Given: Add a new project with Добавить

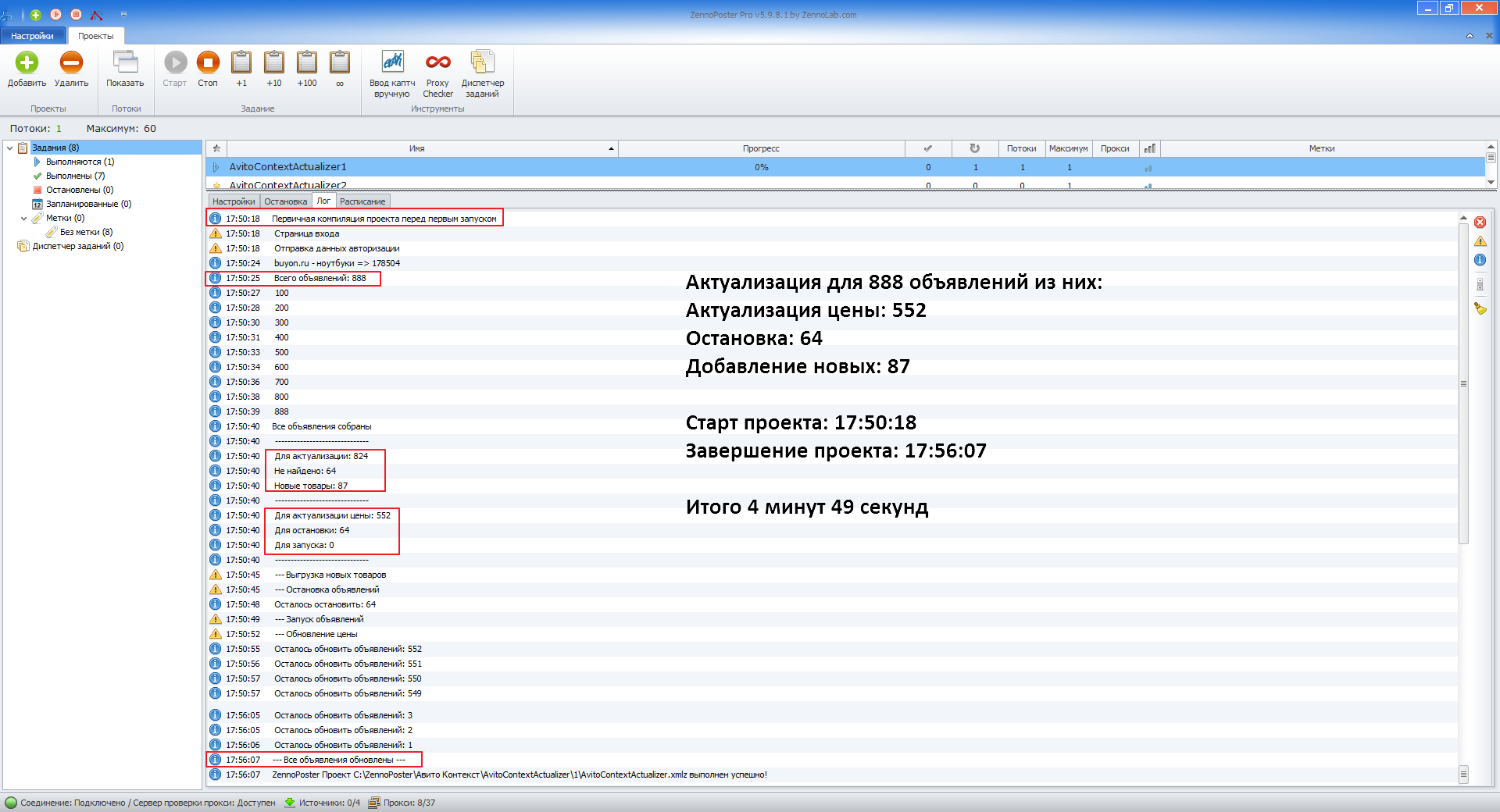Looking at the screenshot, I should [26, 70].
